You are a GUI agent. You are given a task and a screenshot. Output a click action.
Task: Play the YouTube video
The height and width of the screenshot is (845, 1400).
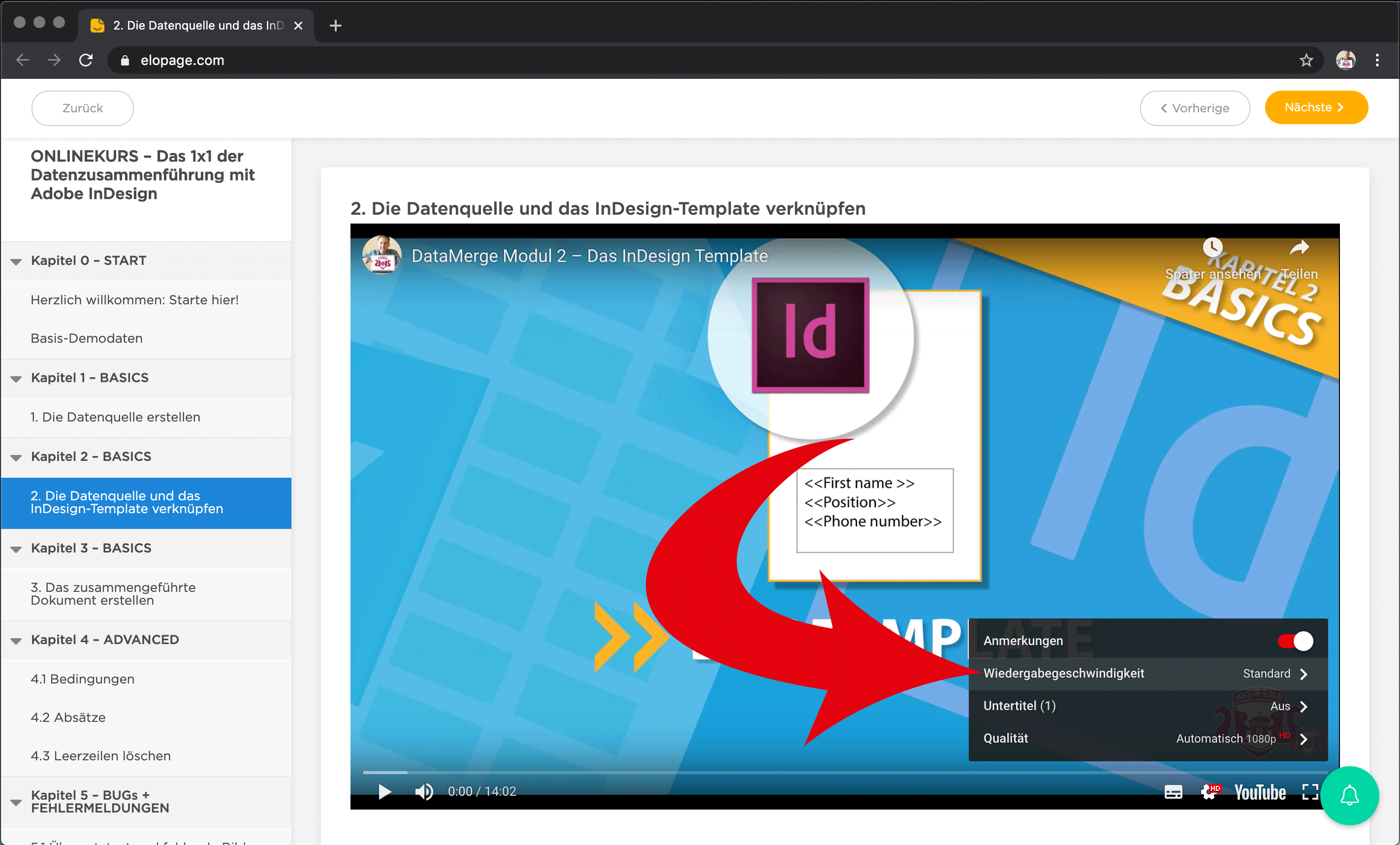tap(384, 791)
